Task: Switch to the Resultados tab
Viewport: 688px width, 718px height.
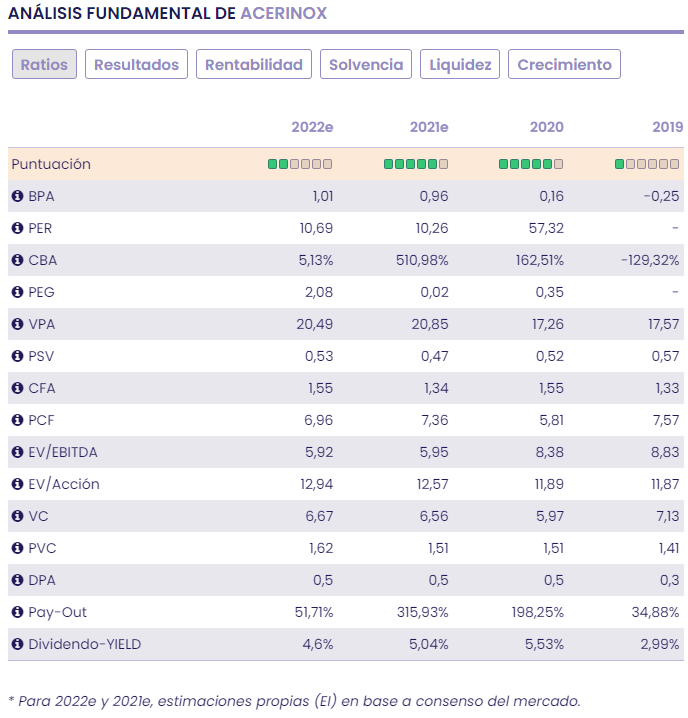Action: click(x=137, y=64)
